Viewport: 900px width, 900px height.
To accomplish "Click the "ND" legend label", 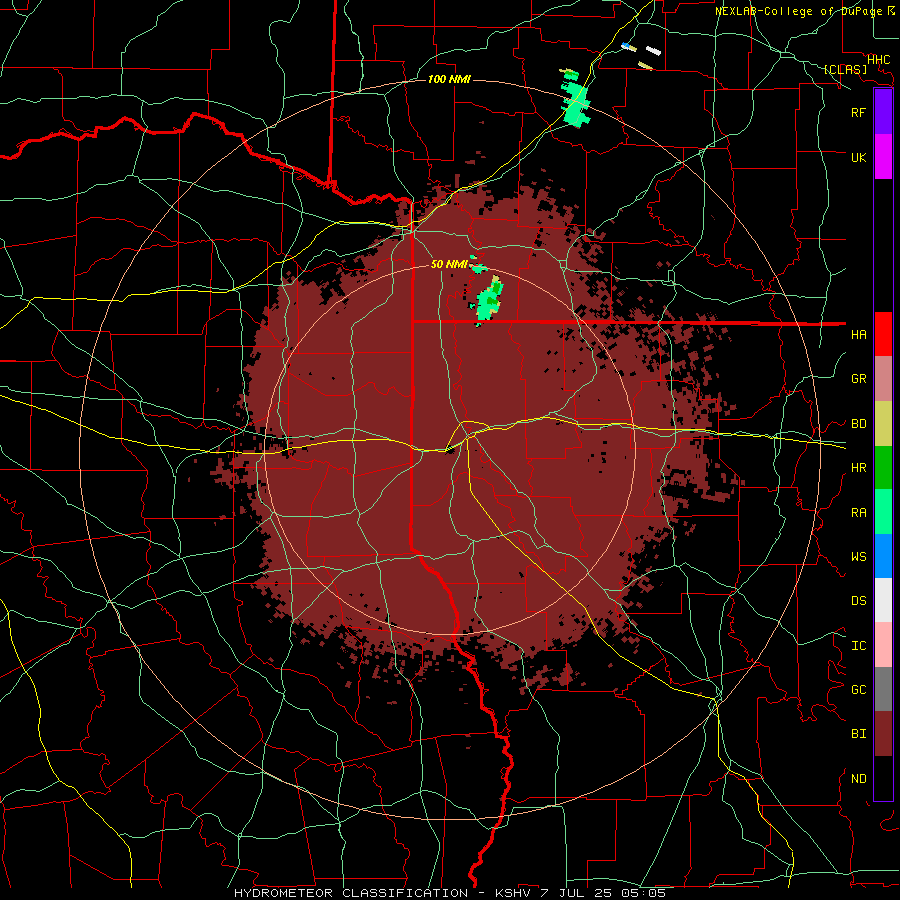I will point(858,779).
